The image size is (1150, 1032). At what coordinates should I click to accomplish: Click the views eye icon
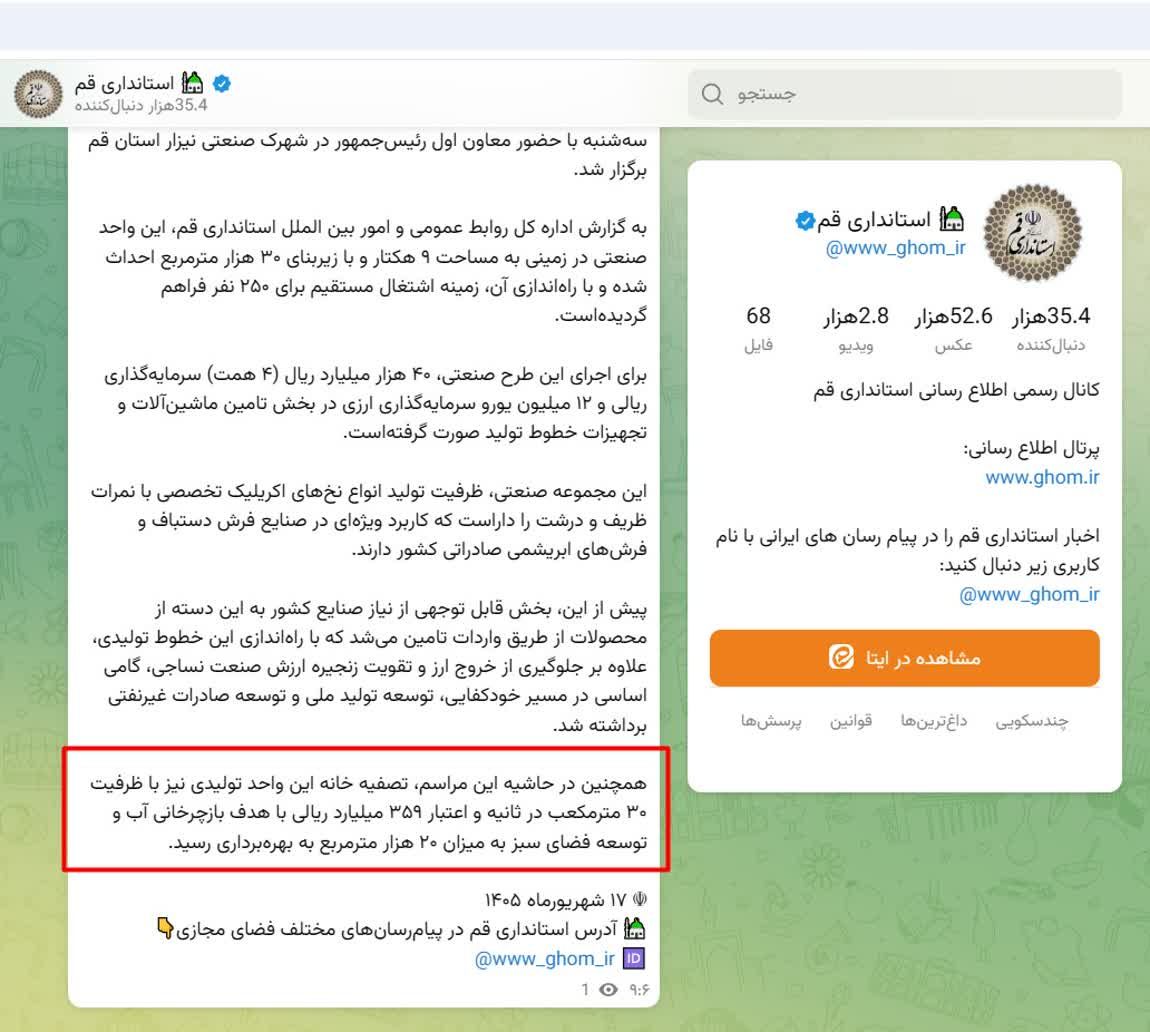pos(608,989)
